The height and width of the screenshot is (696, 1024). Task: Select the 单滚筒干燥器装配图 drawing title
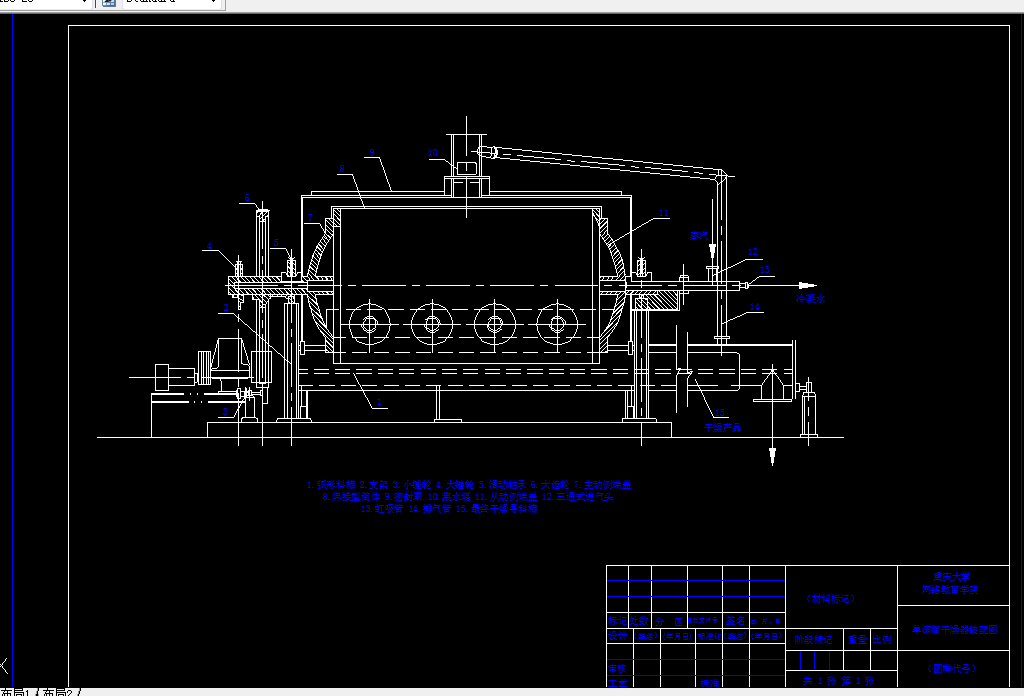pos(955,630)
